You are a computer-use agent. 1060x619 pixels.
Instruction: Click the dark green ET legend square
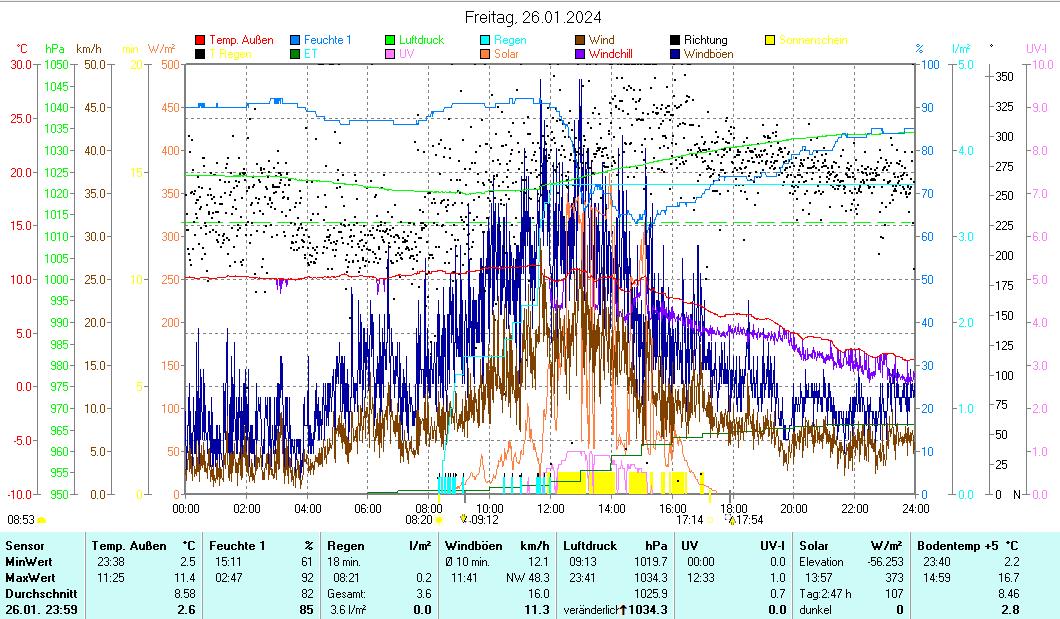click(296, 54)
